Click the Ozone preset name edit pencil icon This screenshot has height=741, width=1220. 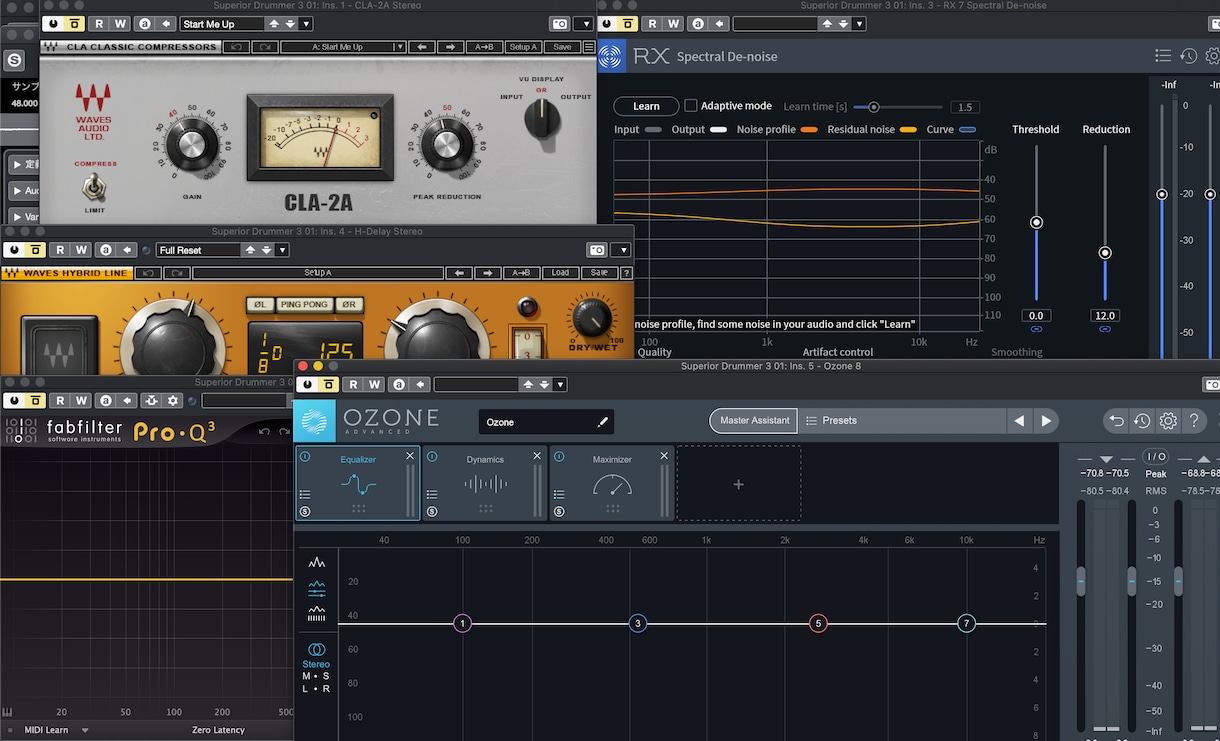[x=602, y=422]
